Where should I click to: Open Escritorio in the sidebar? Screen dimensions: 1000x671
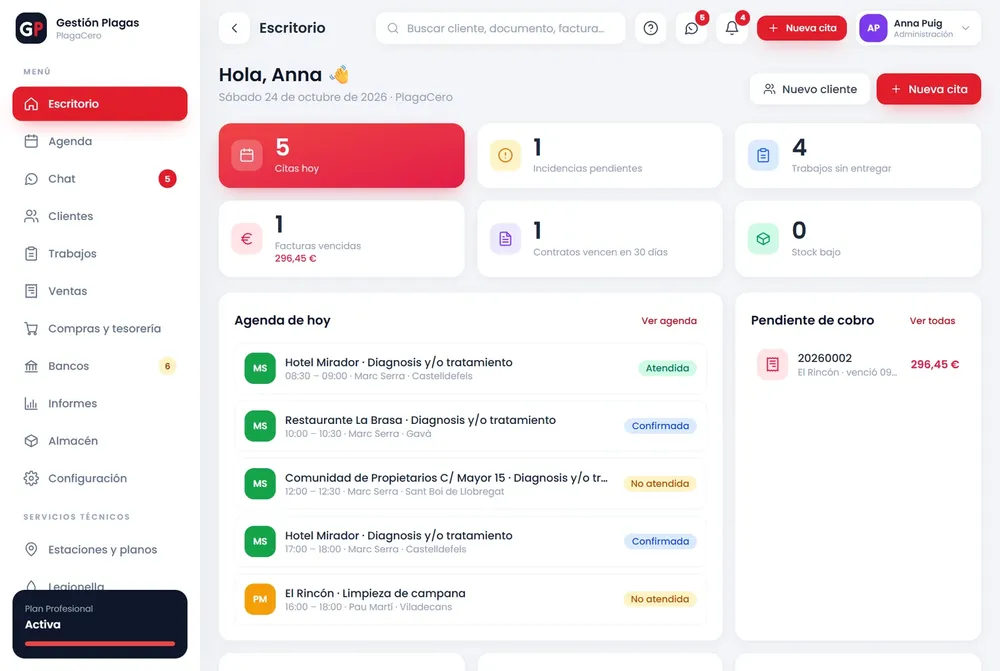99,104
